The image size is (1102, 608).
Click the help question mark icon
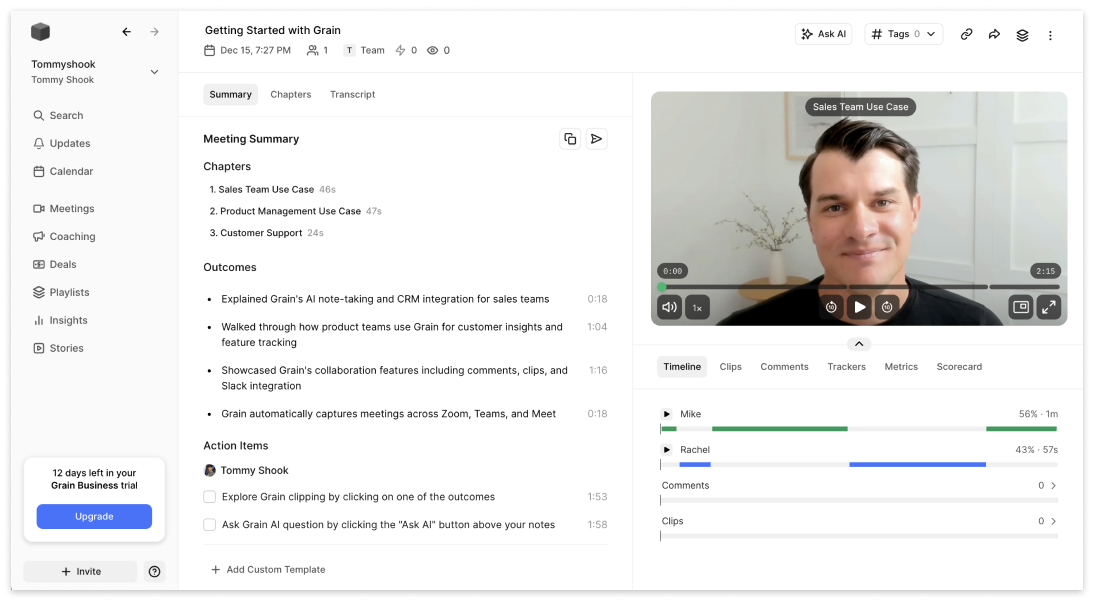(x=155, y=571)
